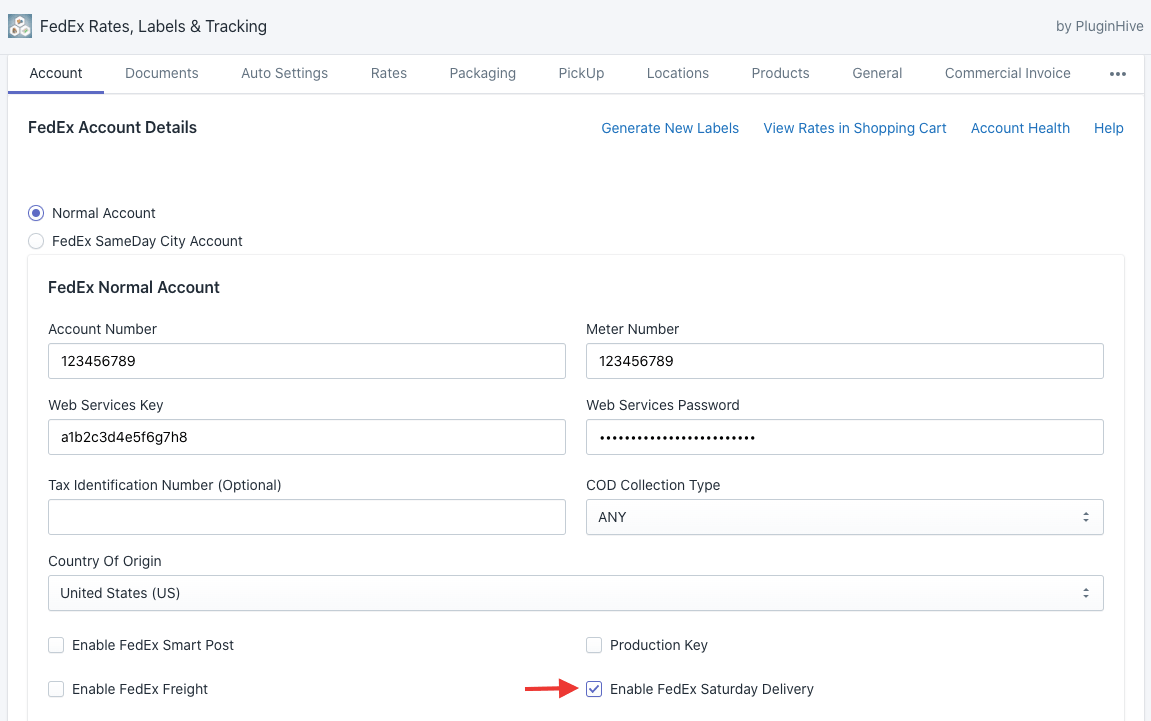Image resolution: width=1151 pixels, height=721 pixels.
Task: Click into the Account Number field
Action: (306, 361)
